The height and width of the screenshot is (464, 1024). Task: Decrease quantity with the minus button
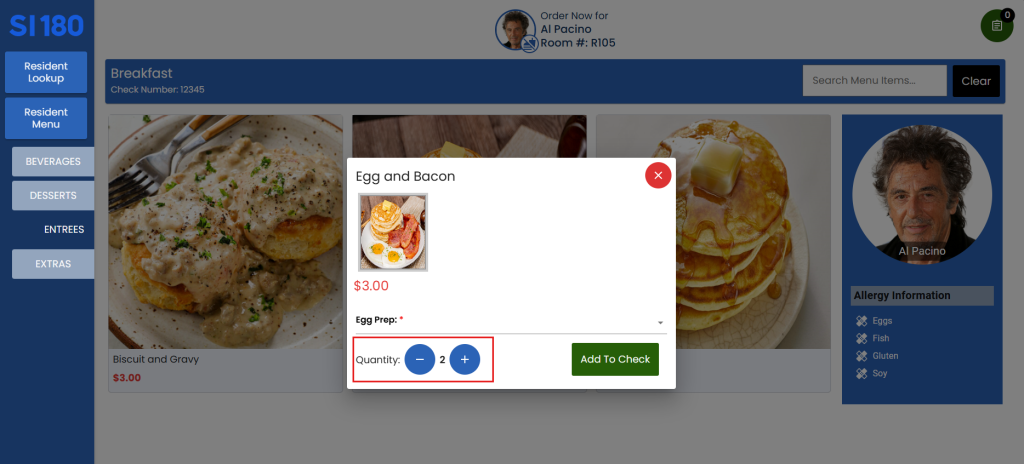pyautogui.click(x=420, y=359)
